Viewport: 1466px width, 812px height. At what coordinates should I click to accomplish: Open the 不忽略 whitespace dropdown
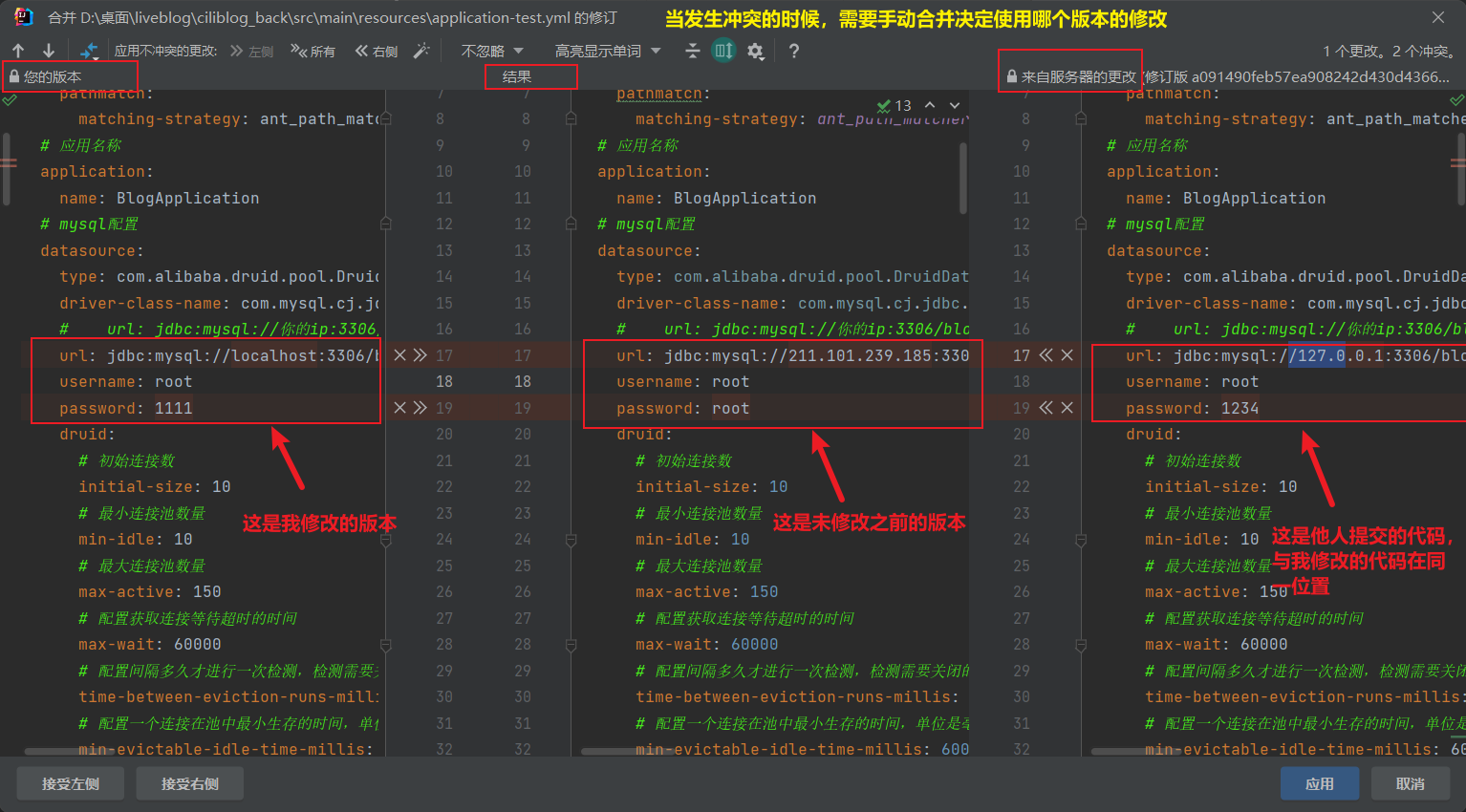[x=492, y=51]
